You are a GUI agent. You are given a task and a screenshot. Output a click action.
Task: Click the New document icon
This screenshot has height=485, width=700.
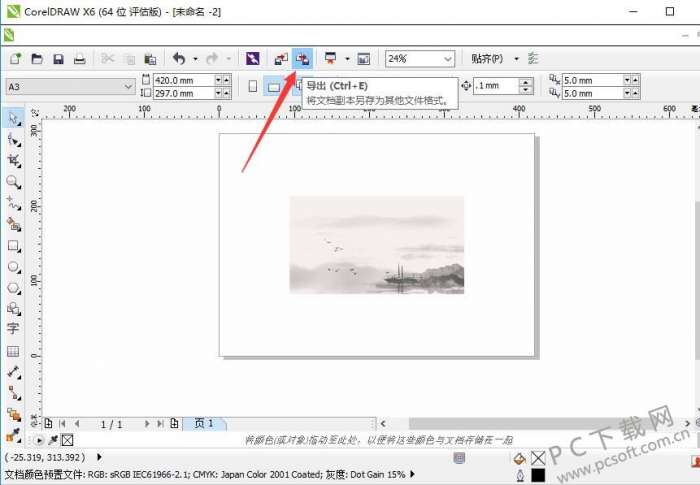[15, 59]
